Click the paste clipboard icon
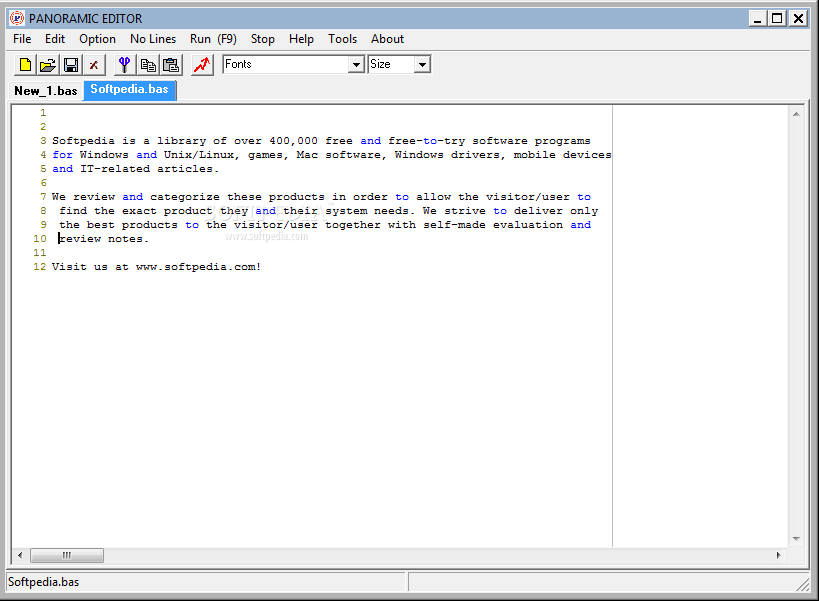The image size is (819, 601). [x=171, y=65]
